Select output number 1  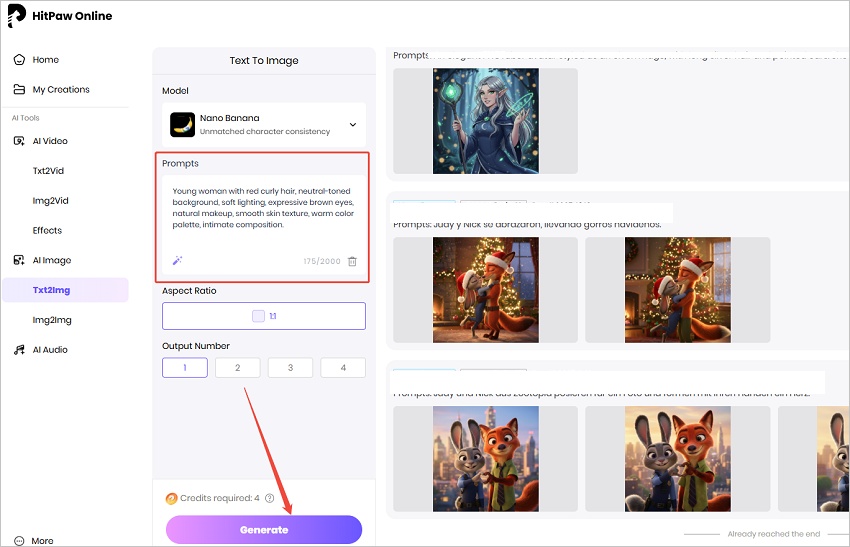pyautogui.click(x=185, y=368)
